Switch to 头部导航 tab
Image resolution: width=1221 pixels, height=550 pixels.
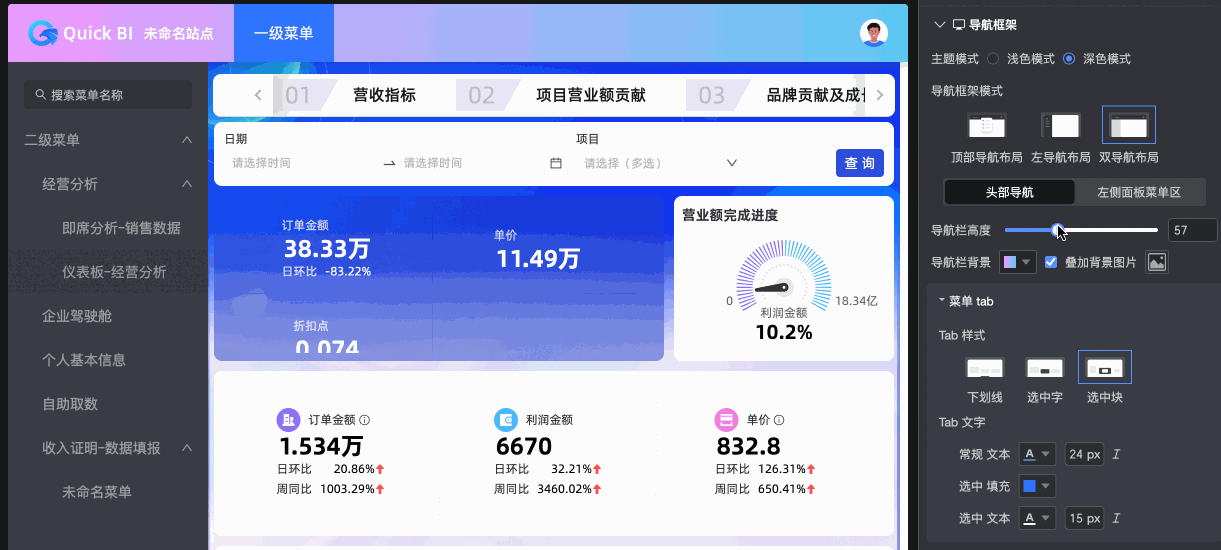click(1009, 192)
